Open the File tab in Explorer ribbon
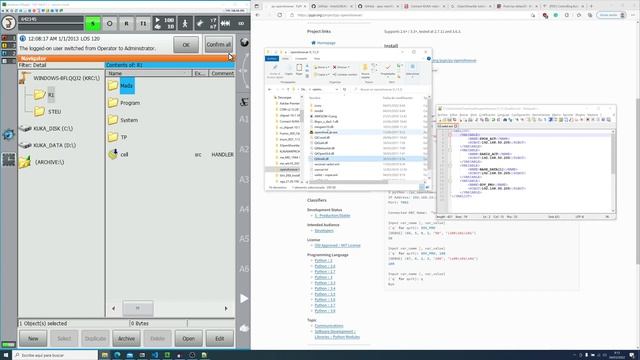640x360 pixels. (272, 58)
